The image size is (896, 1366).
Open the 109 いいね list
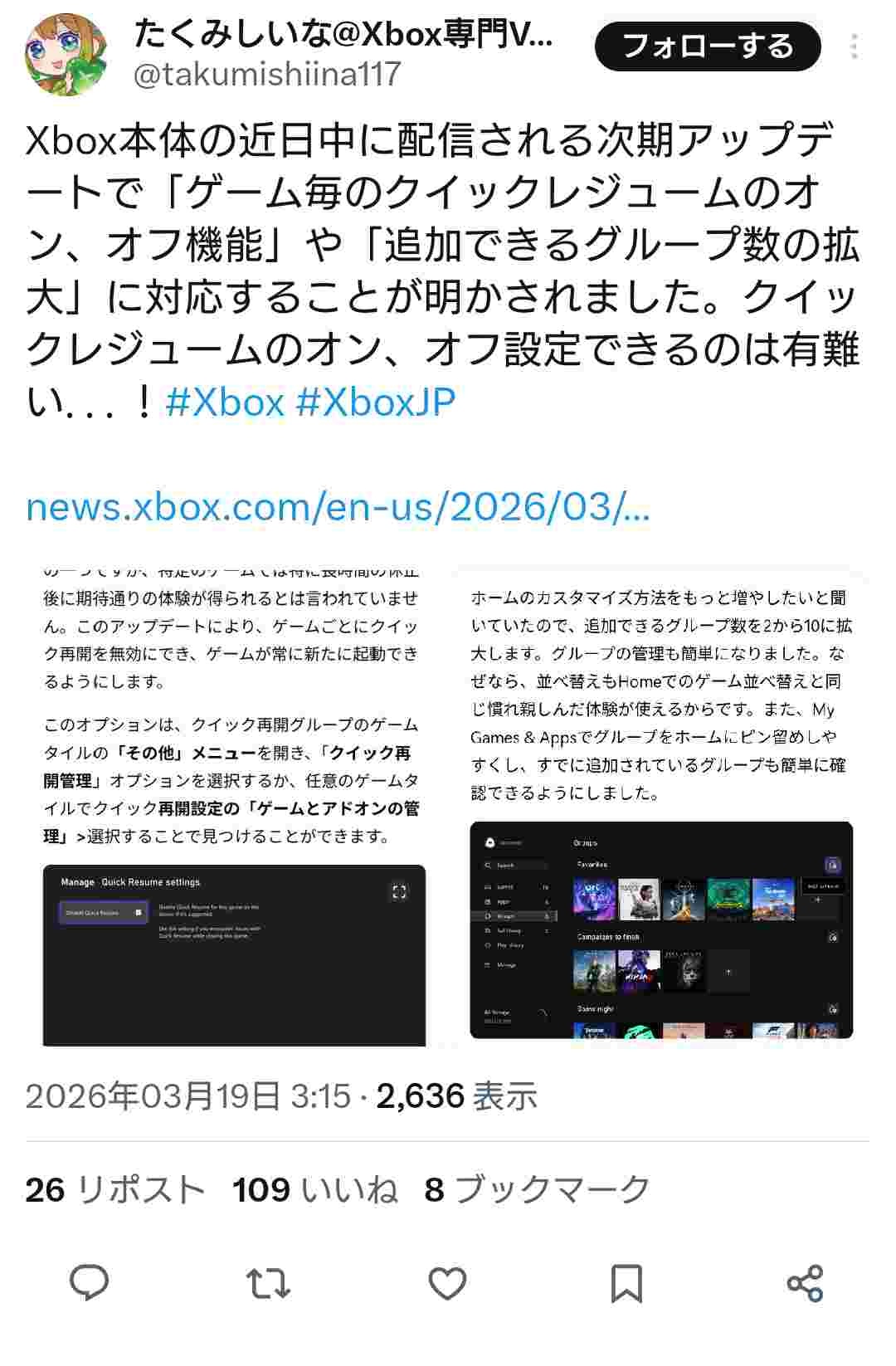[x=315, y=1190]
